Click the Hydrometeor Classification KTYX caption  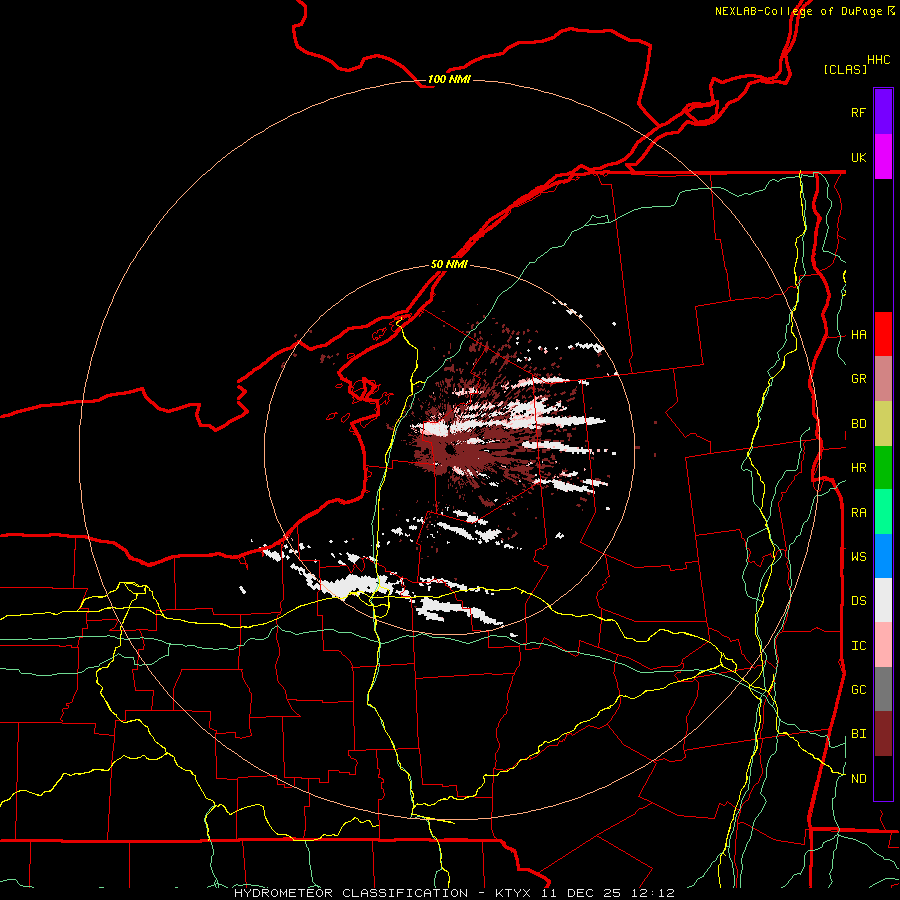pos(454,893)
